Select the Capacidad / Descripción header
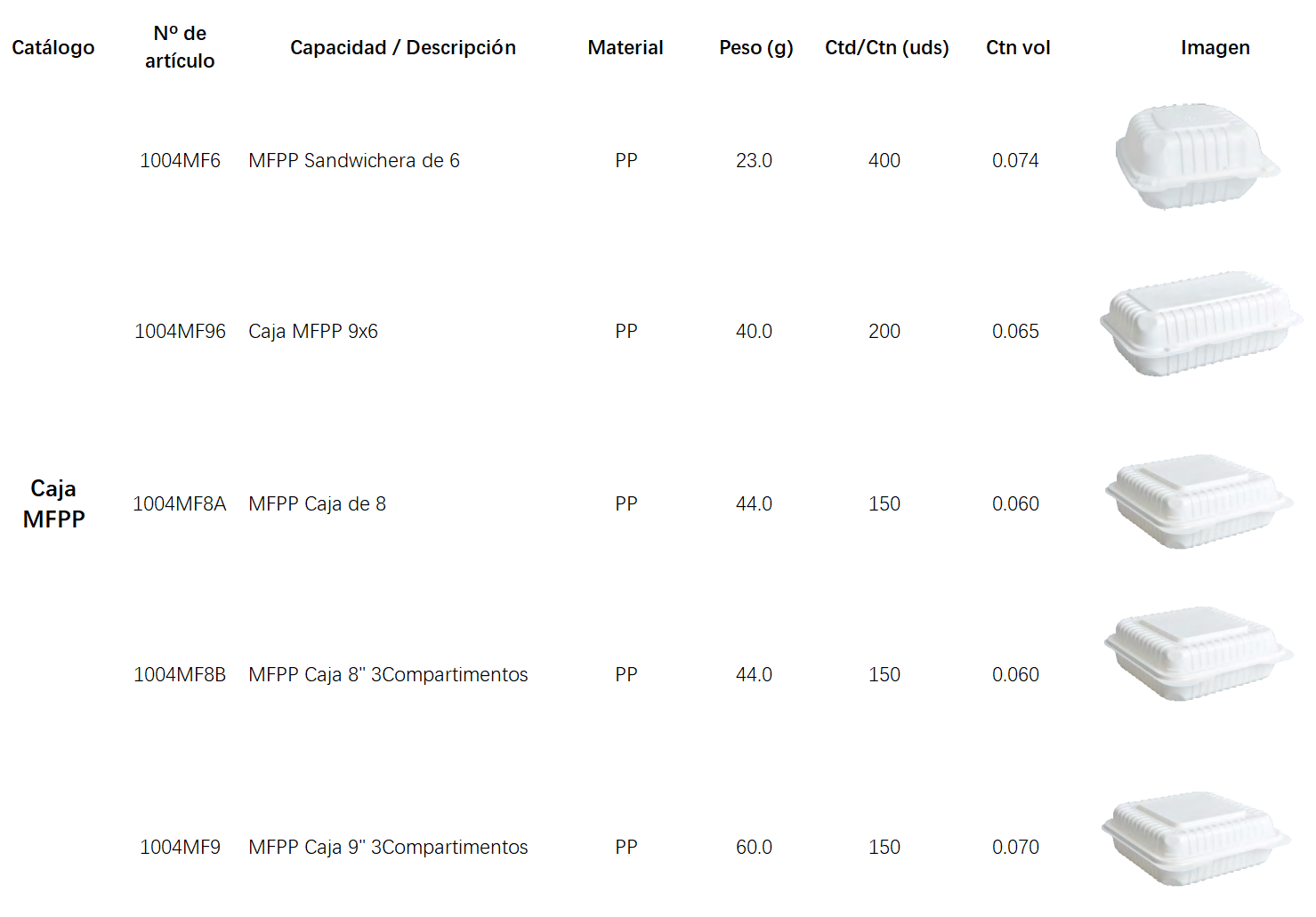1316x917 pixels. [x=403, y=47]
